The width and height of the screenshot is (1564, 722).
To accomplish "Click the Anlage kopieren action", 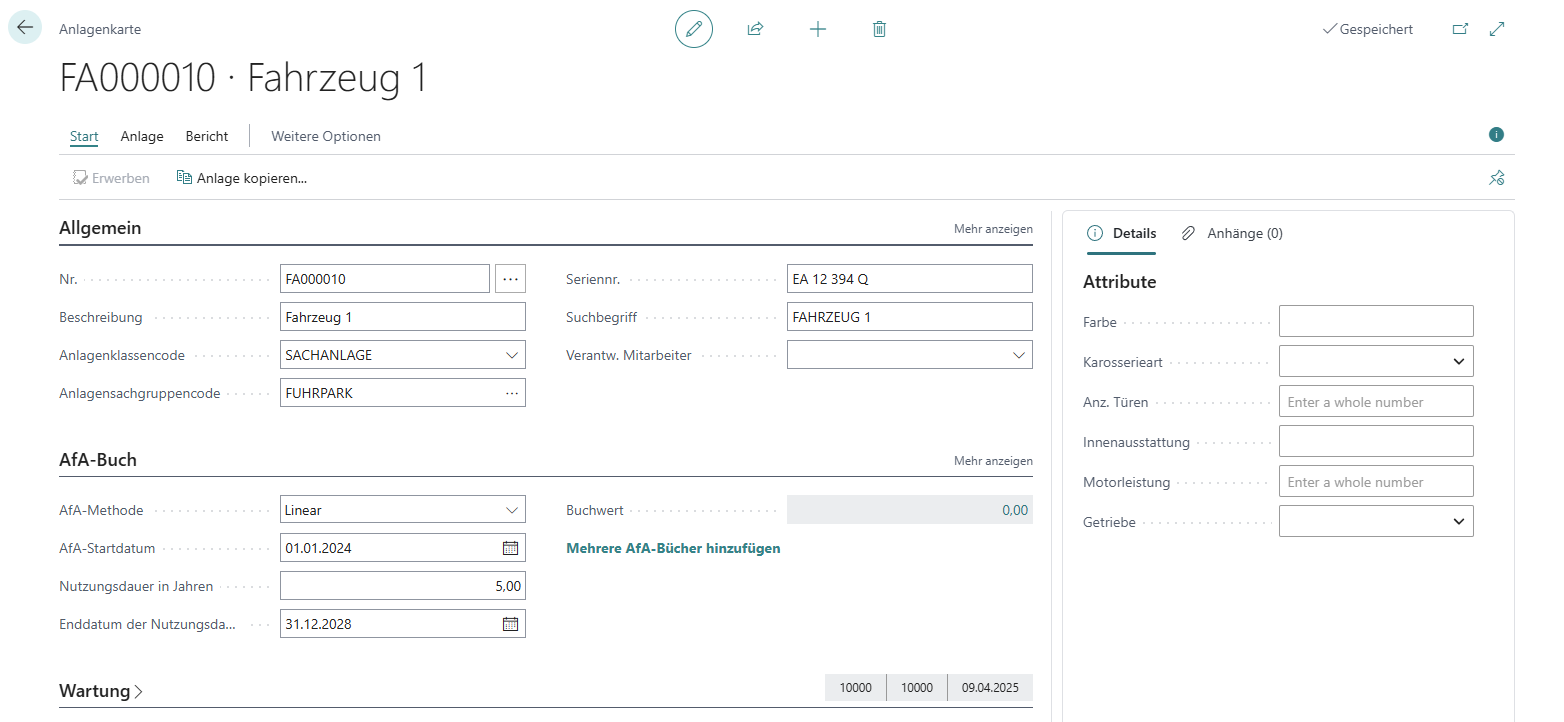I will [241, 178].
